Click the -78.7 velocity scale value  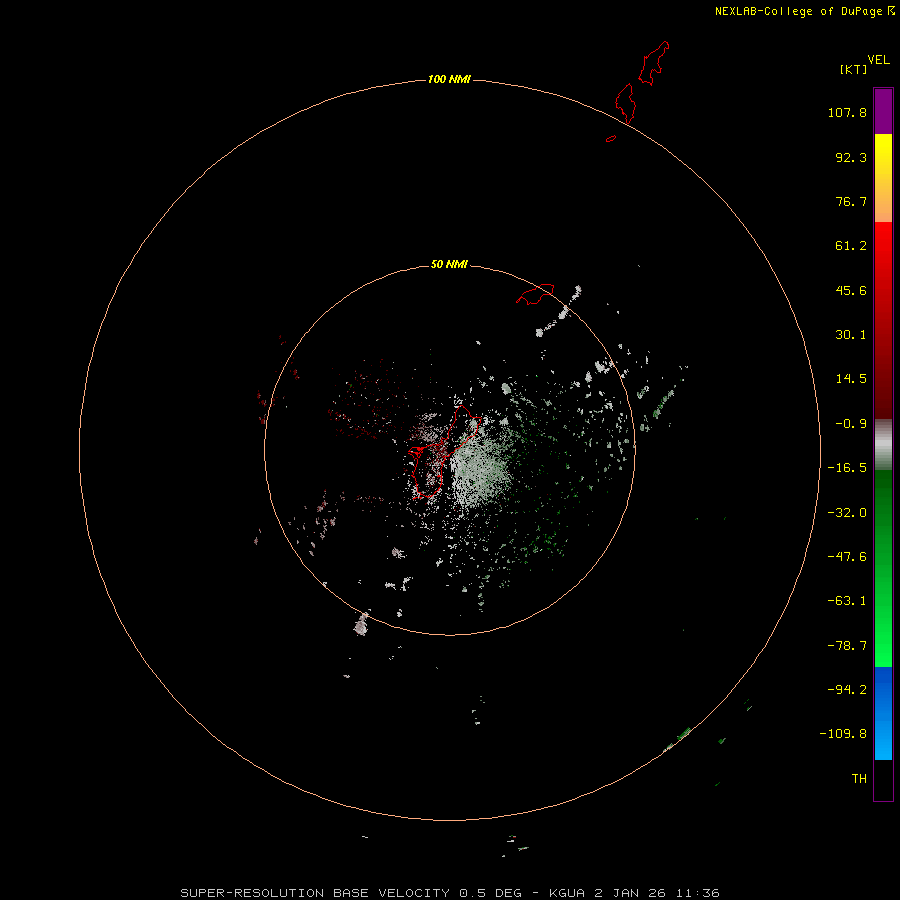pyautogui.click(x=847, y=646)
